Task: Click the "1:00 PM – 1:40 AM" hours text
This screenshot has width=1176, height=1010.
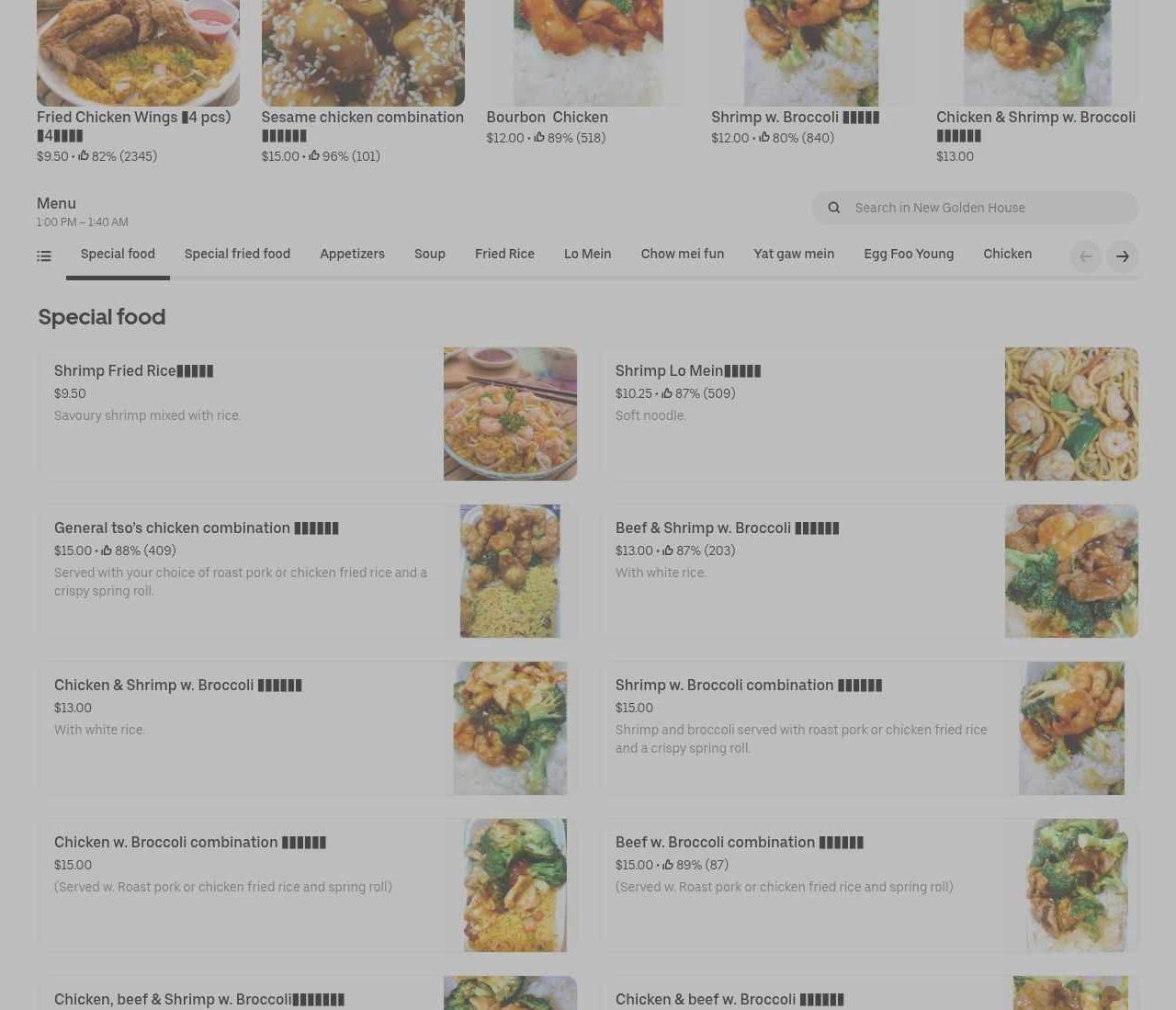Action: coord(83,222)
